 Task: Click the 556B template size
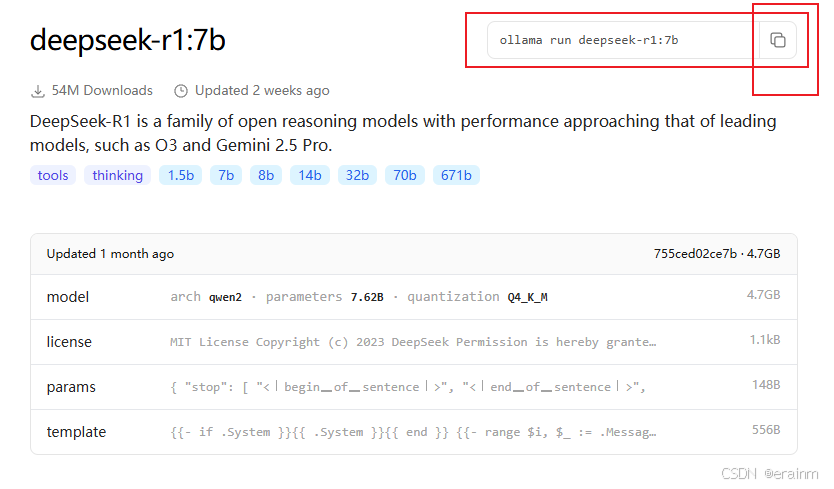[x=766, y=429]
